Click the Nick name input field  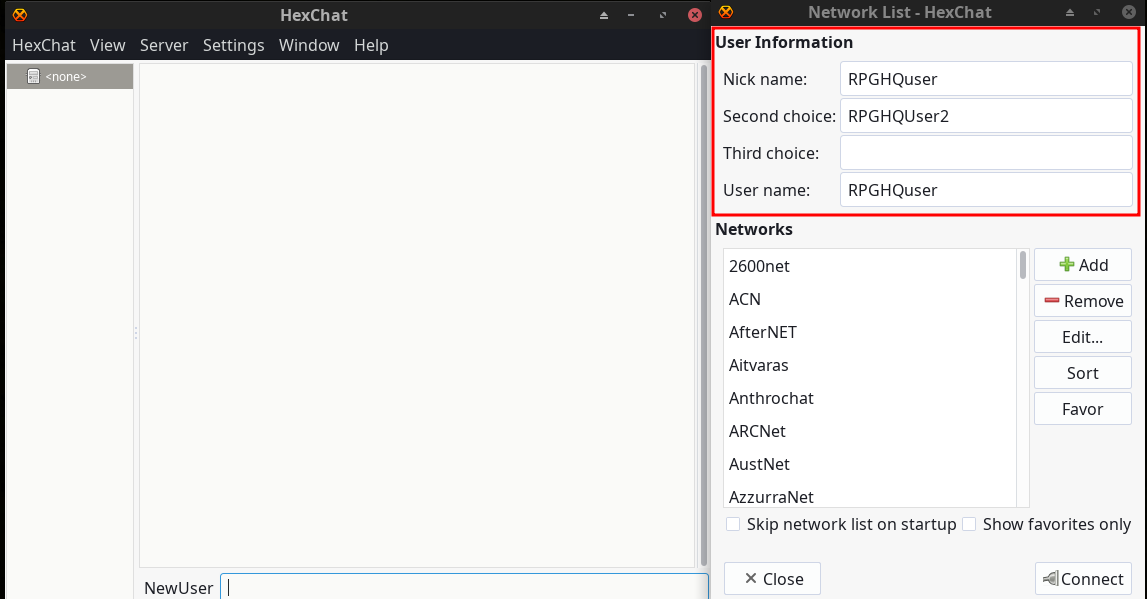(x=986, y=79)
